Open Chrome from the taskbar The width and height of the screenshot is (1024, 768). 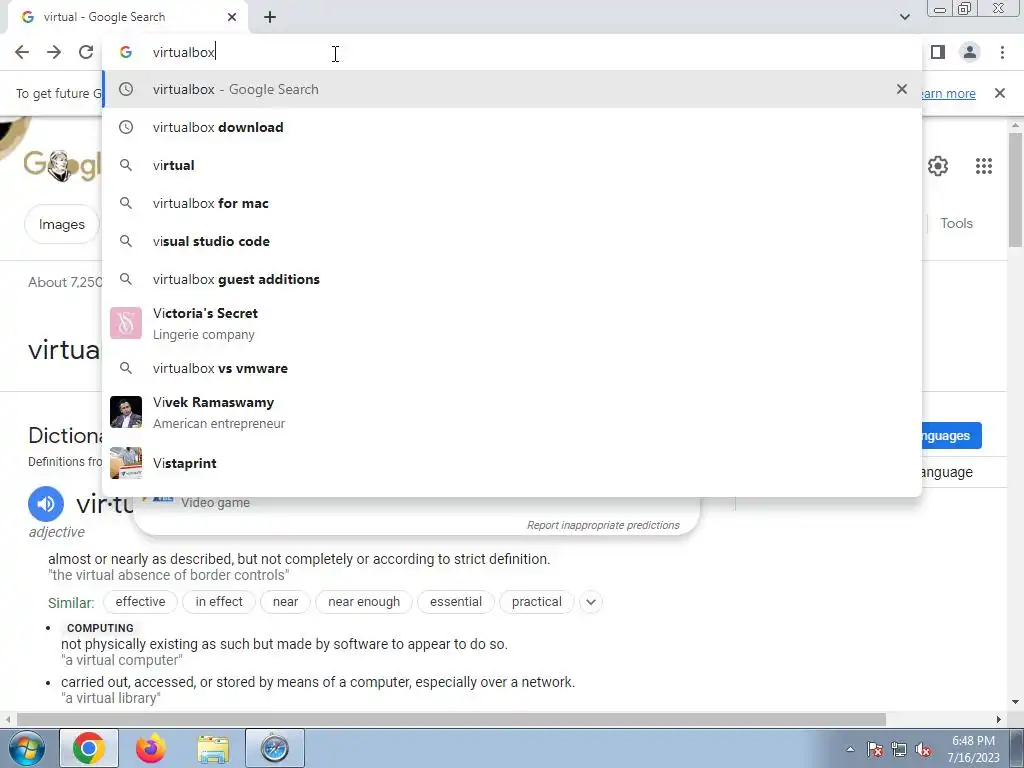point(89,748)
